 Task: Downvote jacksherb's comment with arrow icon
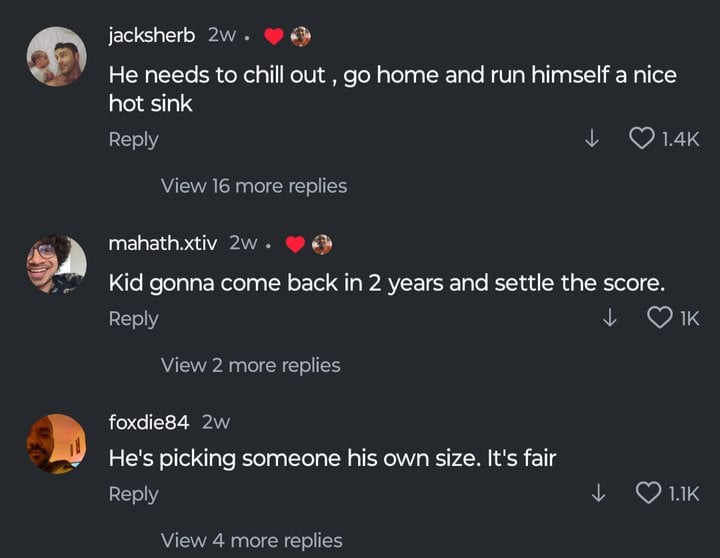coord(592,138)
